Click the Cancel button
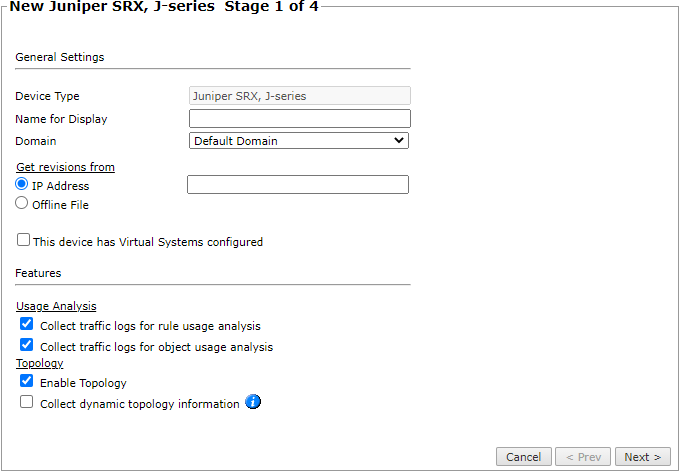The height and width of the screenshot is (472, 680). (x=524, y=457)
